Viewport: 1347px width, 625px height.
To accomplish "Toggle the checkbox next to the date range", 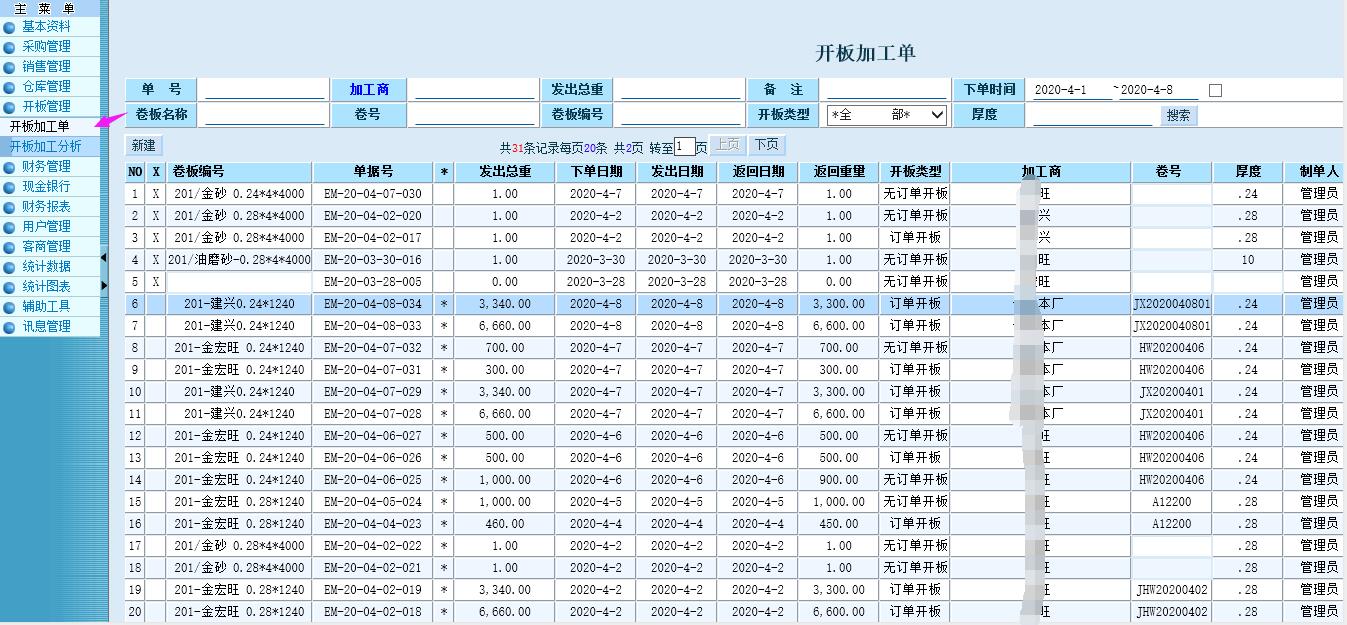I will [1215, 90].
